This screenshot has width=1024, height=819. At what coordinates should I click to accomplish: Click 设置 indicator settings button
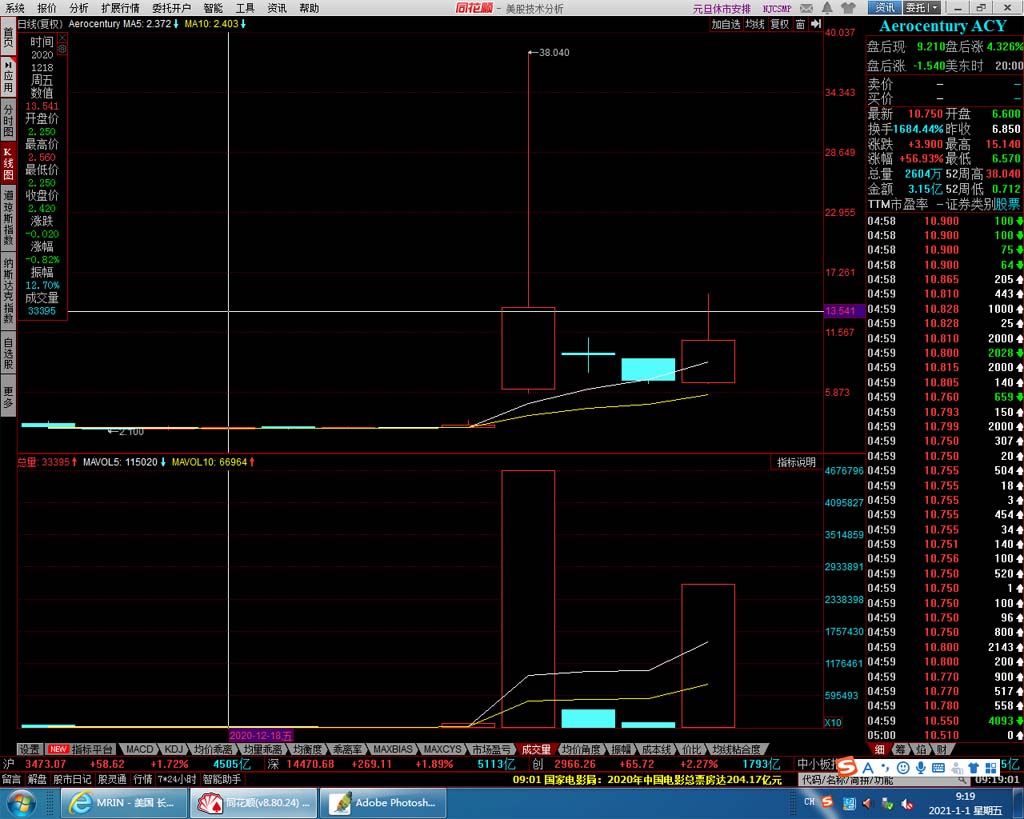click(x=29, y=749)
